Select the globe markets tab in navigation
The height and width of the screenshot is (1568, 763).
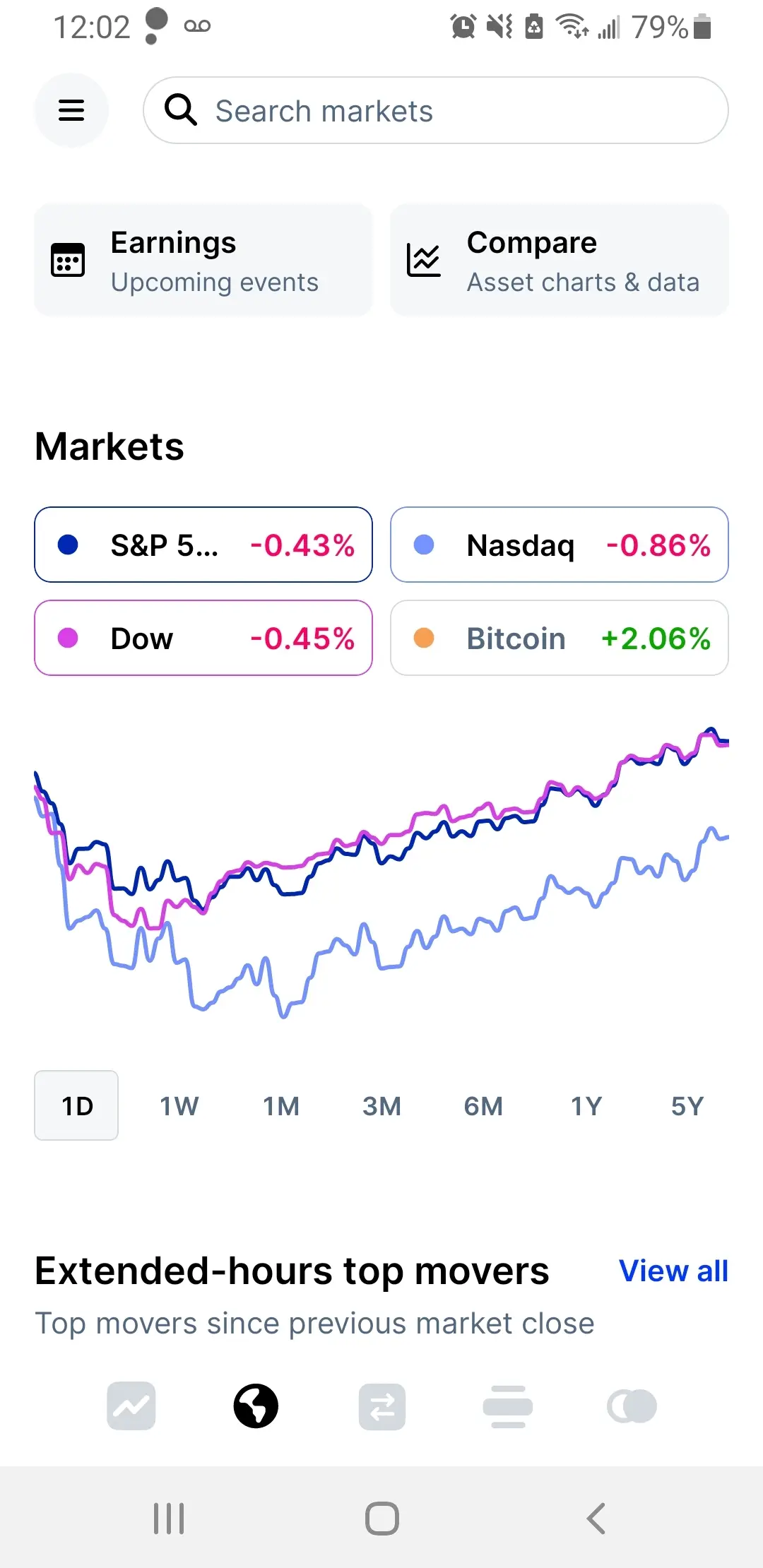click(x=256, y=1406)
